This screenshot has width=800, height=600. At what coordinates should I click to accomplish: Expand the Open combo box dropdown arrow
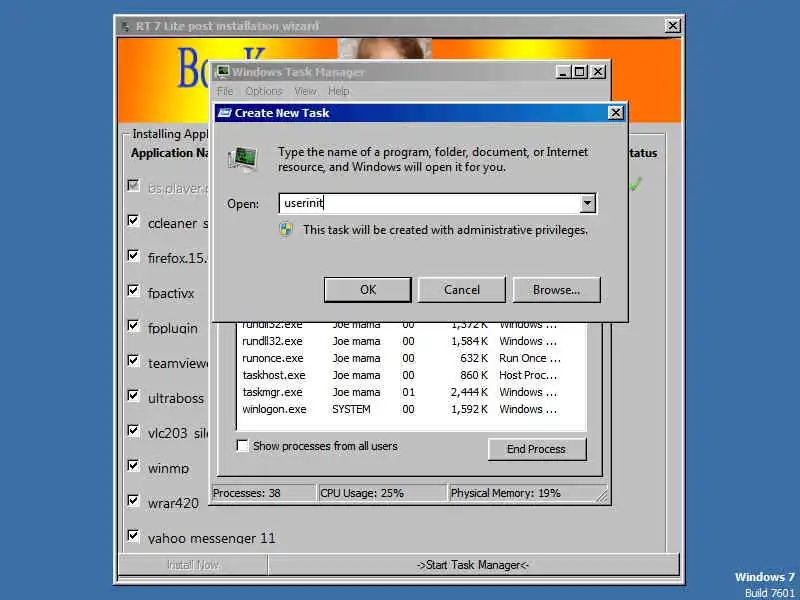click(x=587, y=203)
